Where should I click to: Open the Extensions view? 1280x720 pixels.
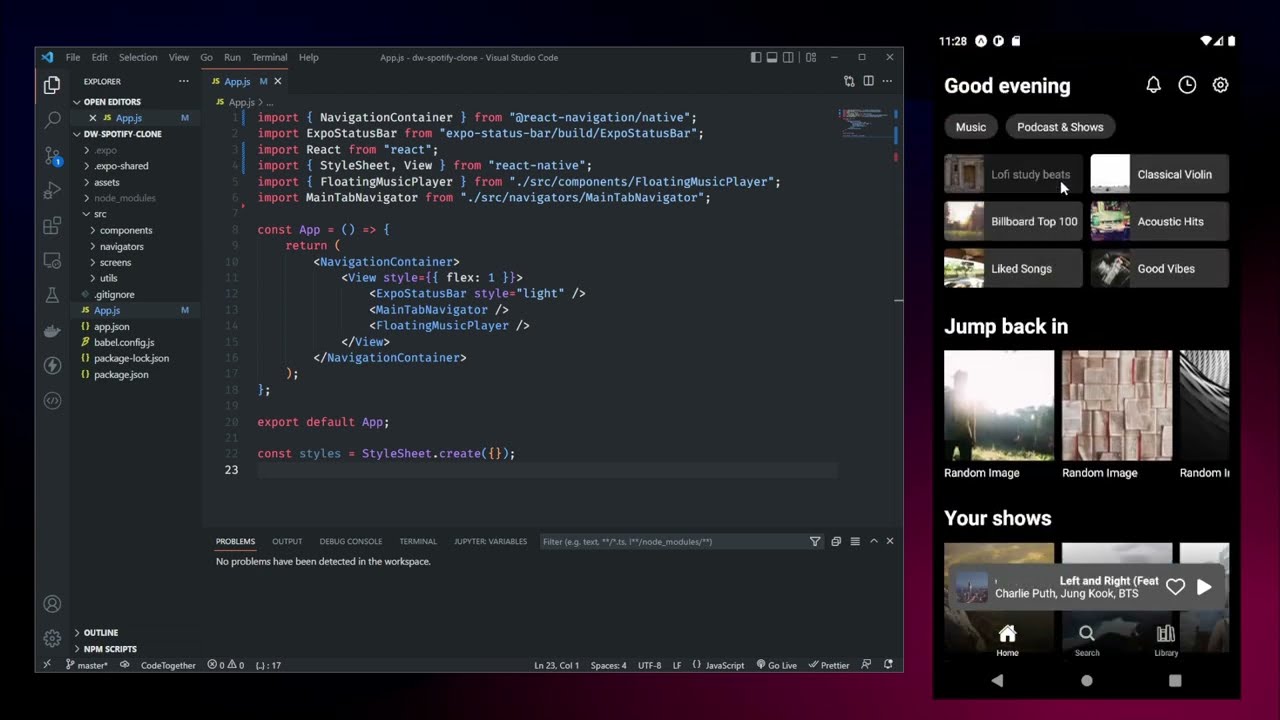(x=52, y=226)
